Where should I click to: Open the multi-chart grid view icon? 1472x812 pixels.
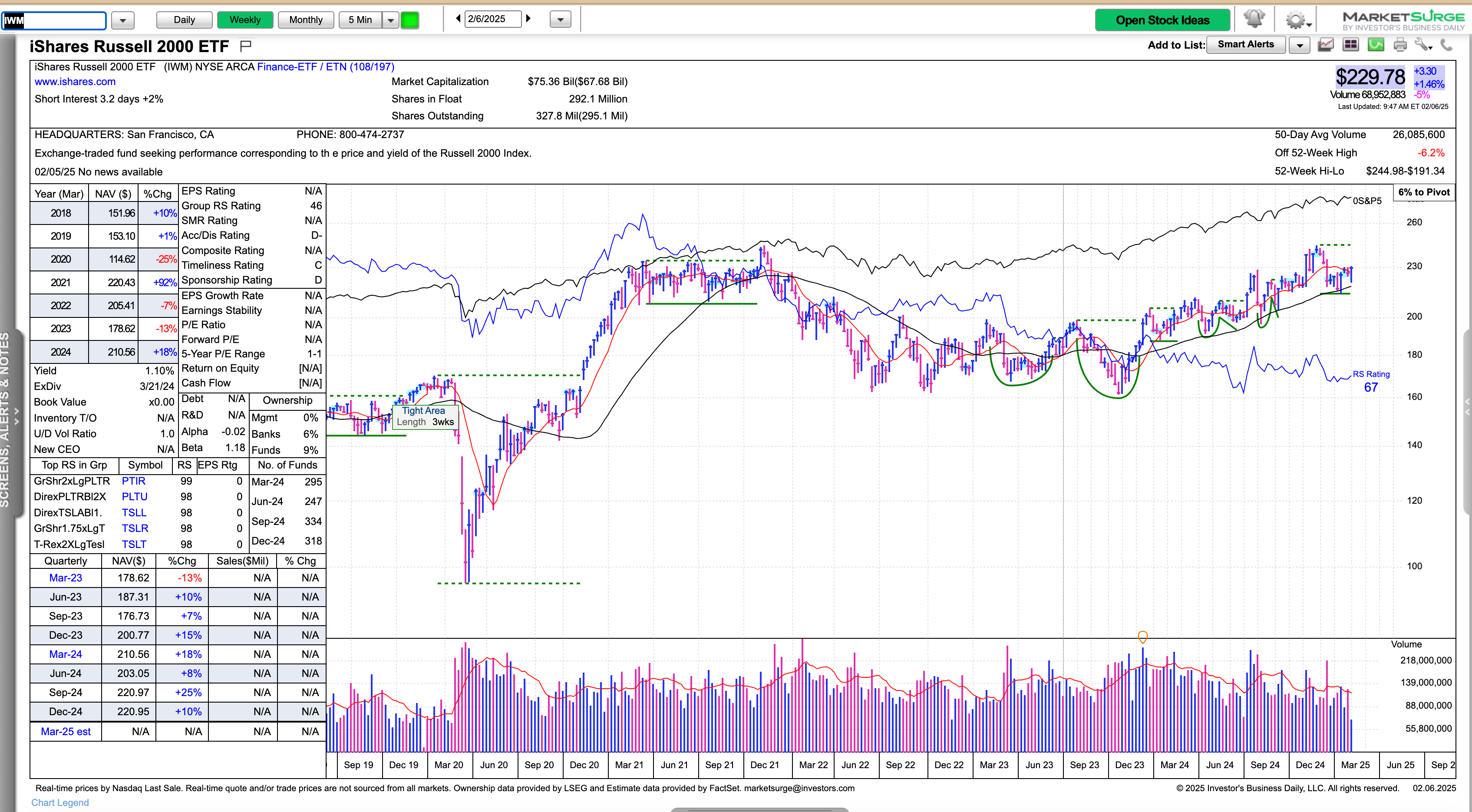tap(1350, 45)
